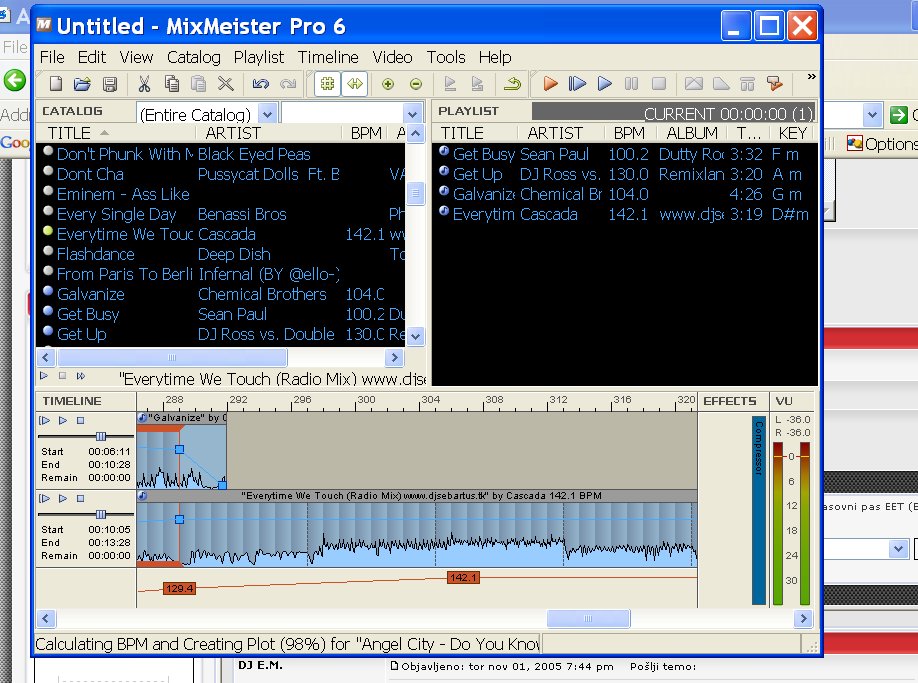918x683 pixels.
Task: Click the Copy icon in the toolbar
Action: pos(172,84)
